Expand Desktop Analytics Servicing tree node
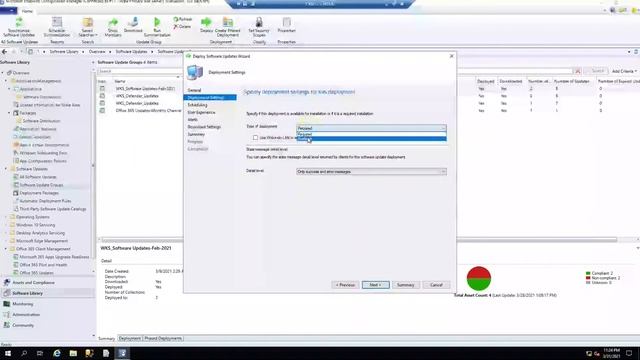 [x=6, y=233]
